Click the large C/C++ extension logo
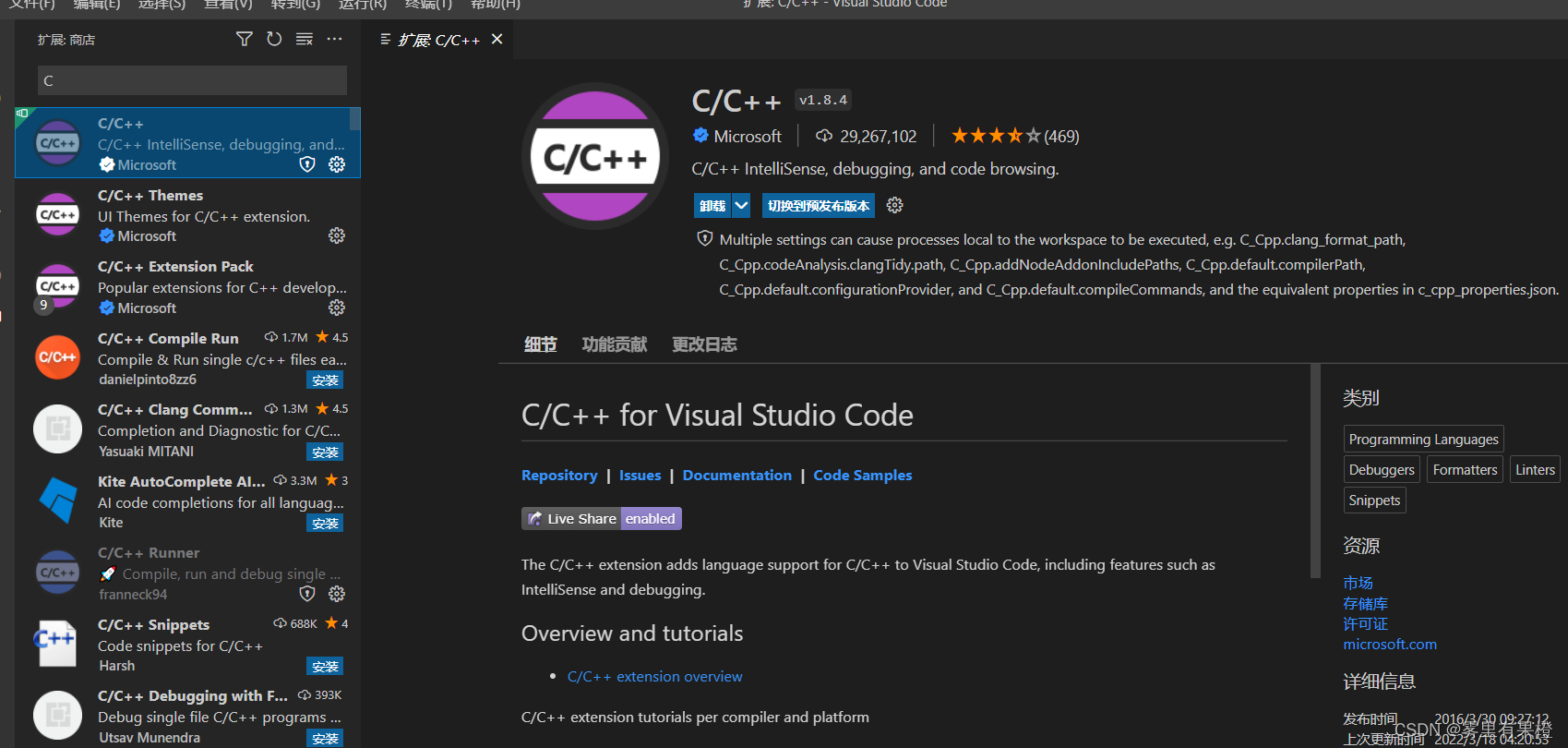The width and height of the screenshot is (1568, 748). coord(595,156)
